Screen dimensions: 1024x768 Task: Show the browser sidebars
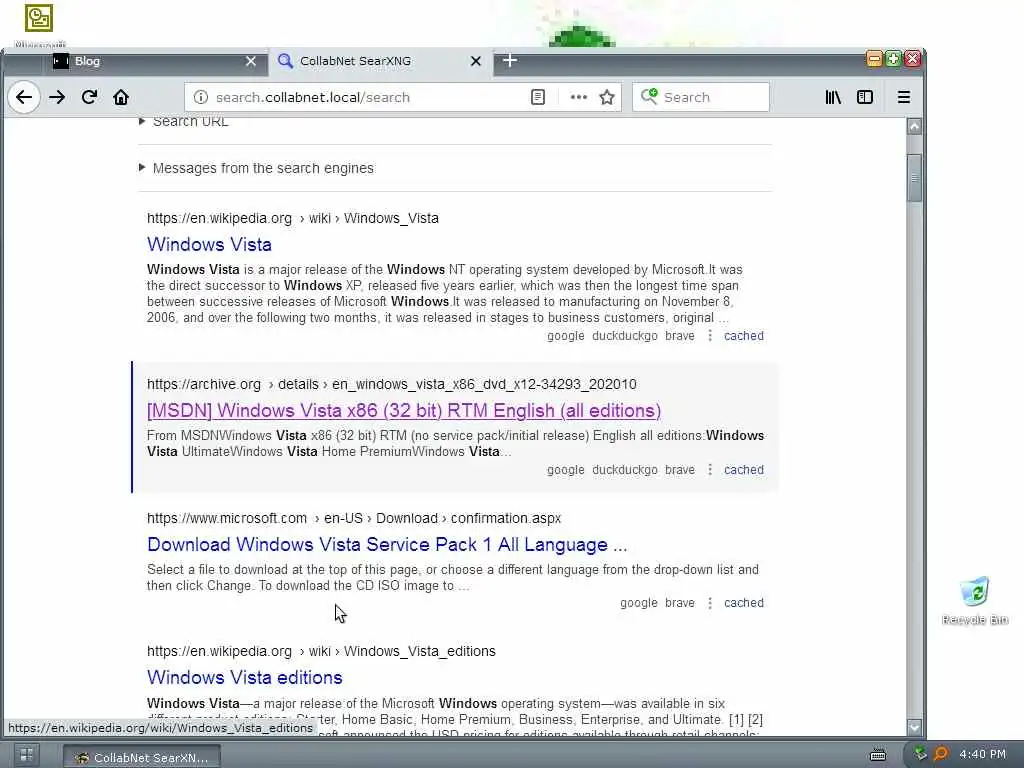point(865,97)
